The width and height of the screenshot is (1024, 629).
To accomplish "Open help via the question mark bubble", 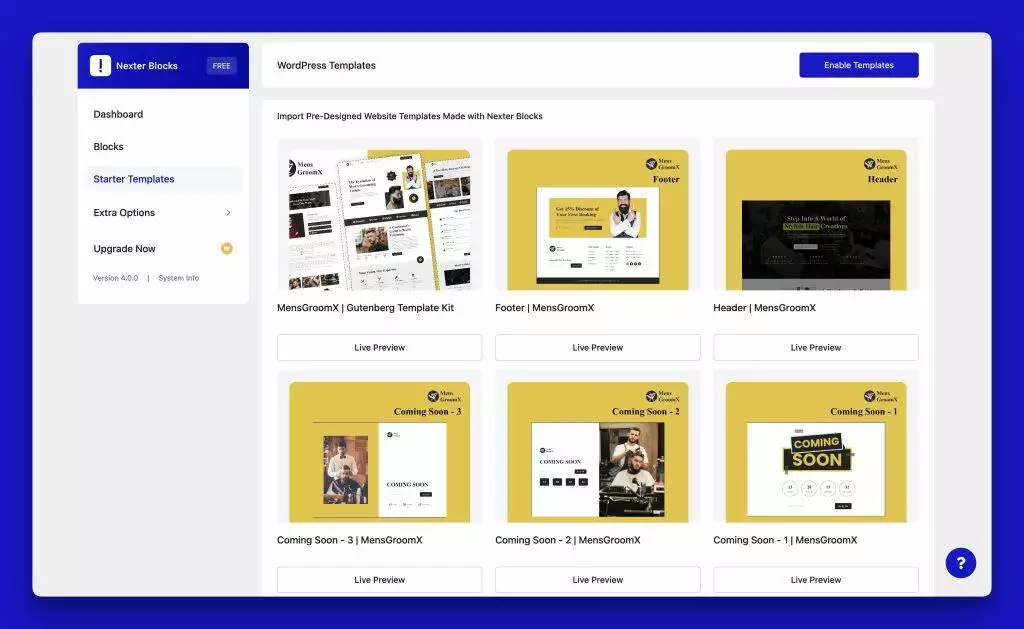I will (960, 562).
